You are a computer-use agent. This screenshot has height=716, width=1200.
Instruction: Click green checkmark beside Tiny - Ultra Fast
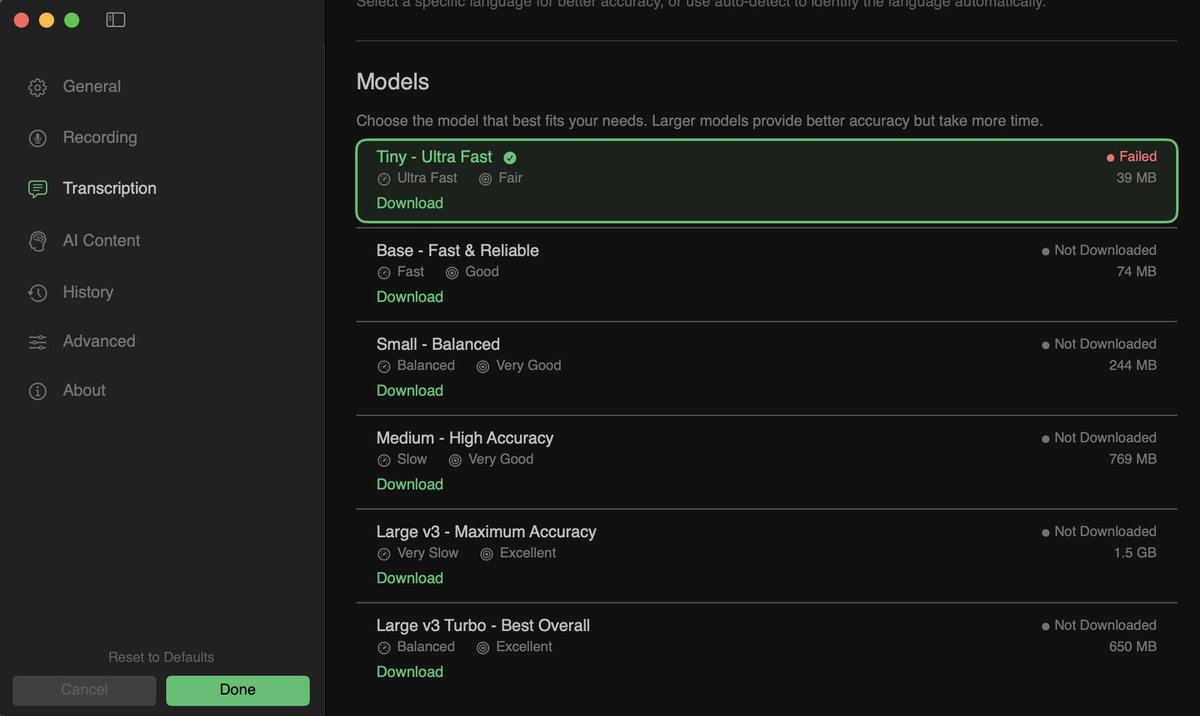click(x=510, y=158)
